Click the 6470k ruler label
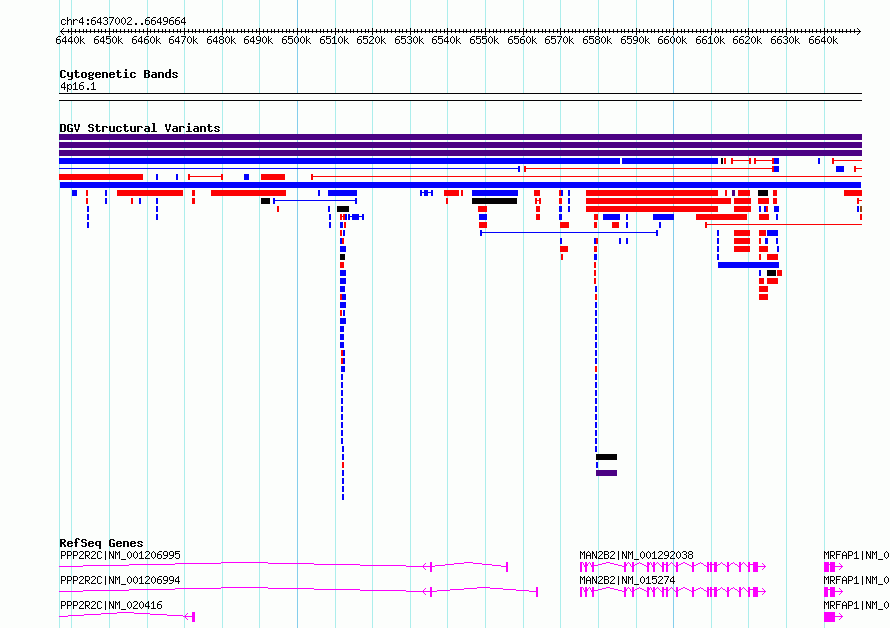Screen dimensions: 890x628 click(183, 40)
